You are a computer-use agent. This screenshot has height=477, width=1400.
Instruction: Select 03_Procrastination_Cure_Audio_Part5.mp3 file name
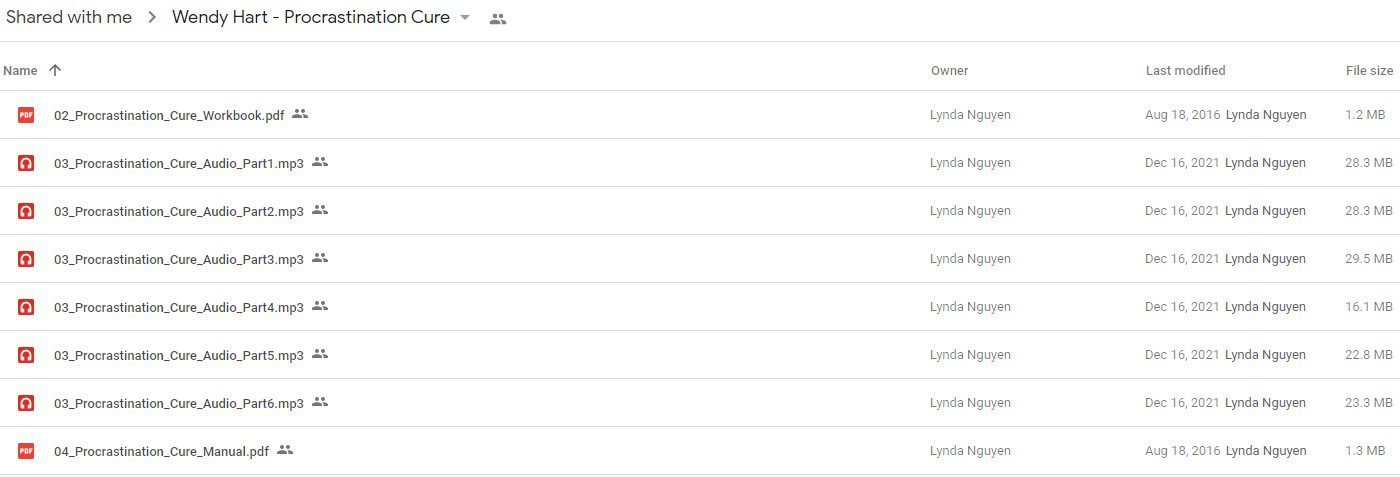[179, 355]
